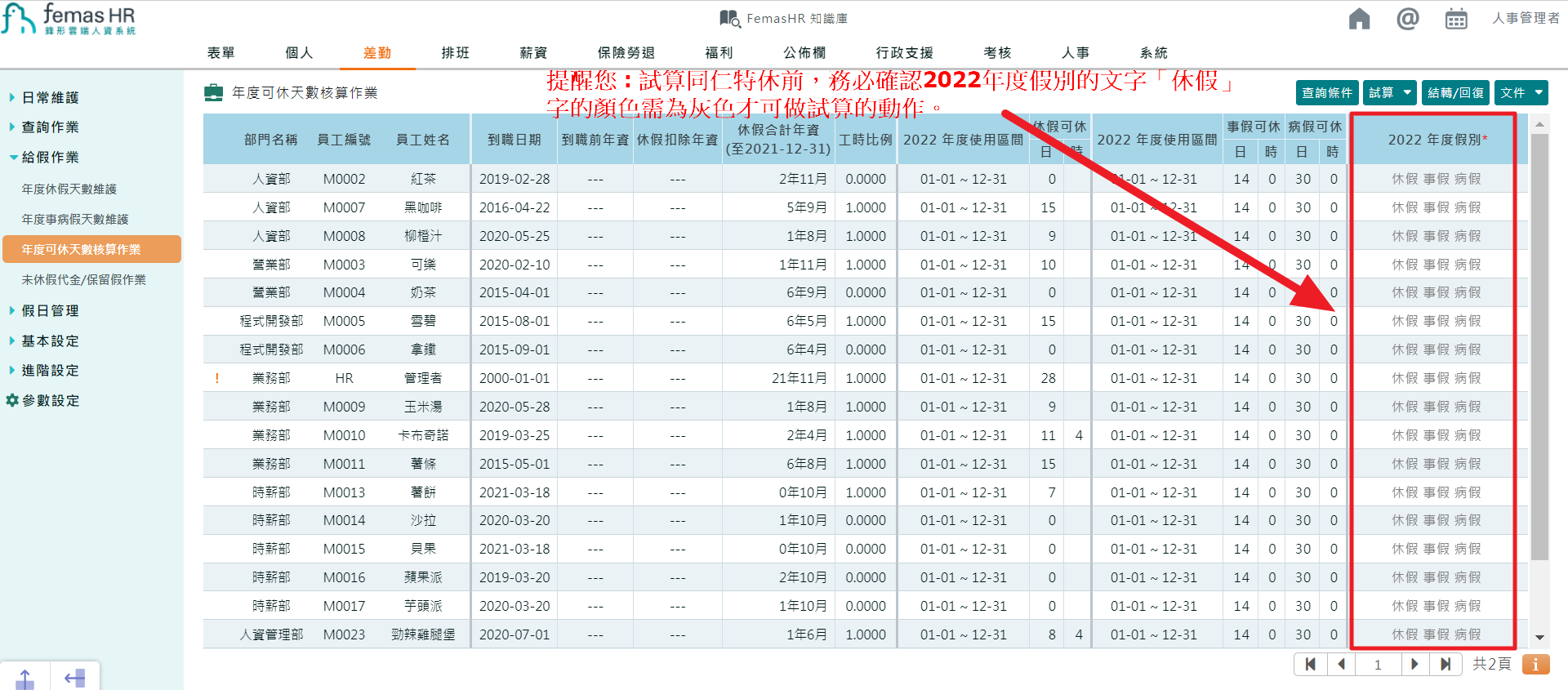The width and height of the screenshot is (1568, 690).
Task: Click the 到職日期 column header
Action: [x=514, y=140]
